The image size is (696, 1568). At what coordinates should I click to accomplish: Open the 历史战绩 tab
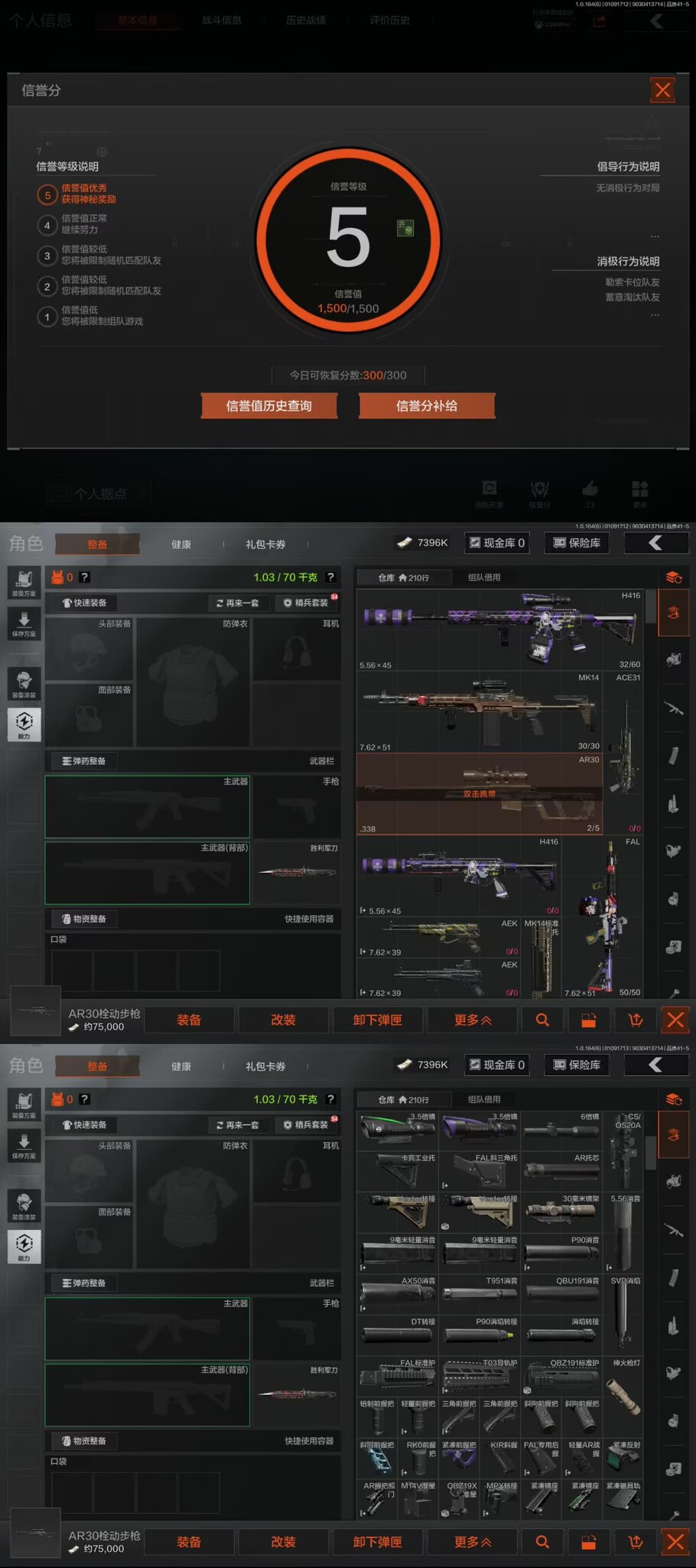306,21
